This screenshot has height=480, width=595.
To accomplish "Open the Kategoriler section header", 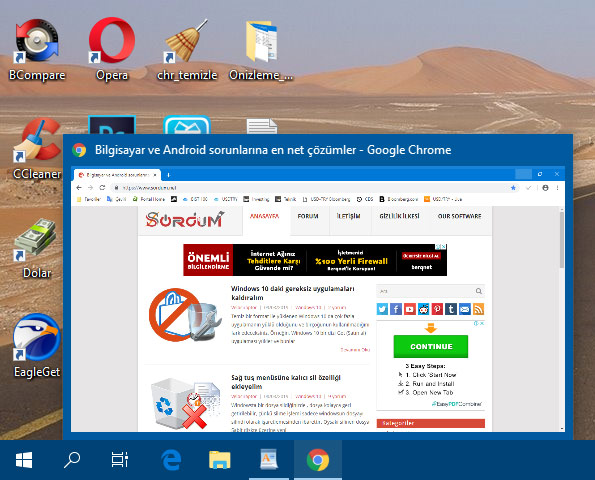I will (x=431, y=423).
